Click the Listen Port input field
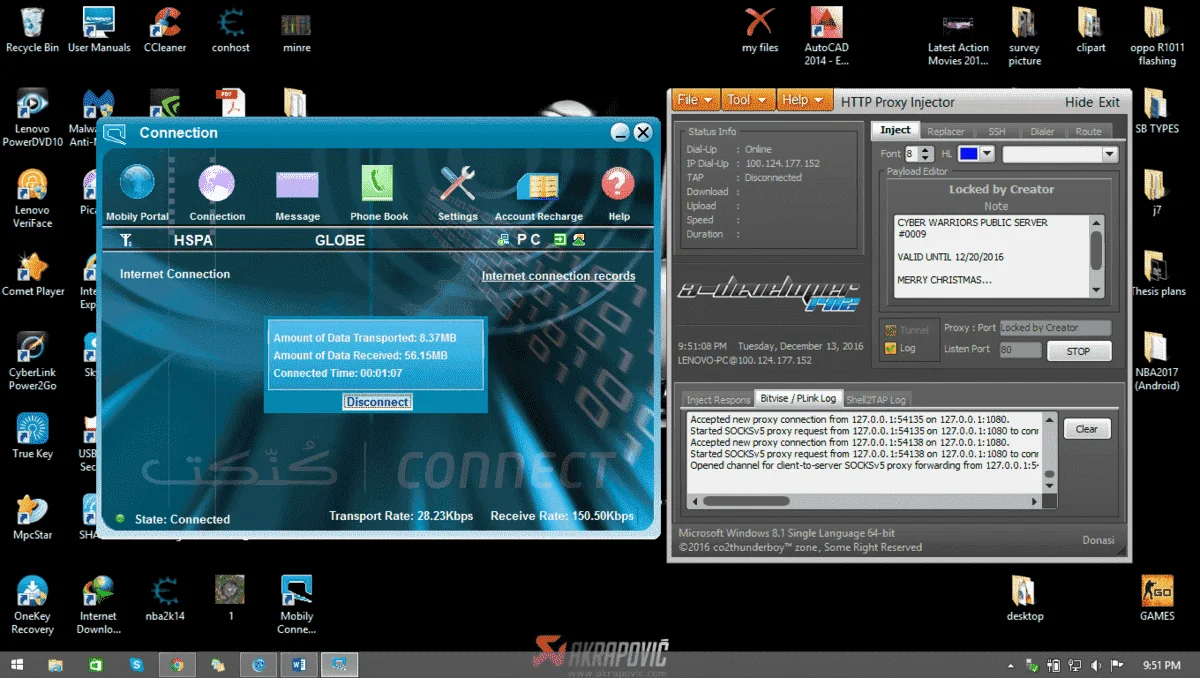Screen dimensions: 1200x678 [1020, 349]
